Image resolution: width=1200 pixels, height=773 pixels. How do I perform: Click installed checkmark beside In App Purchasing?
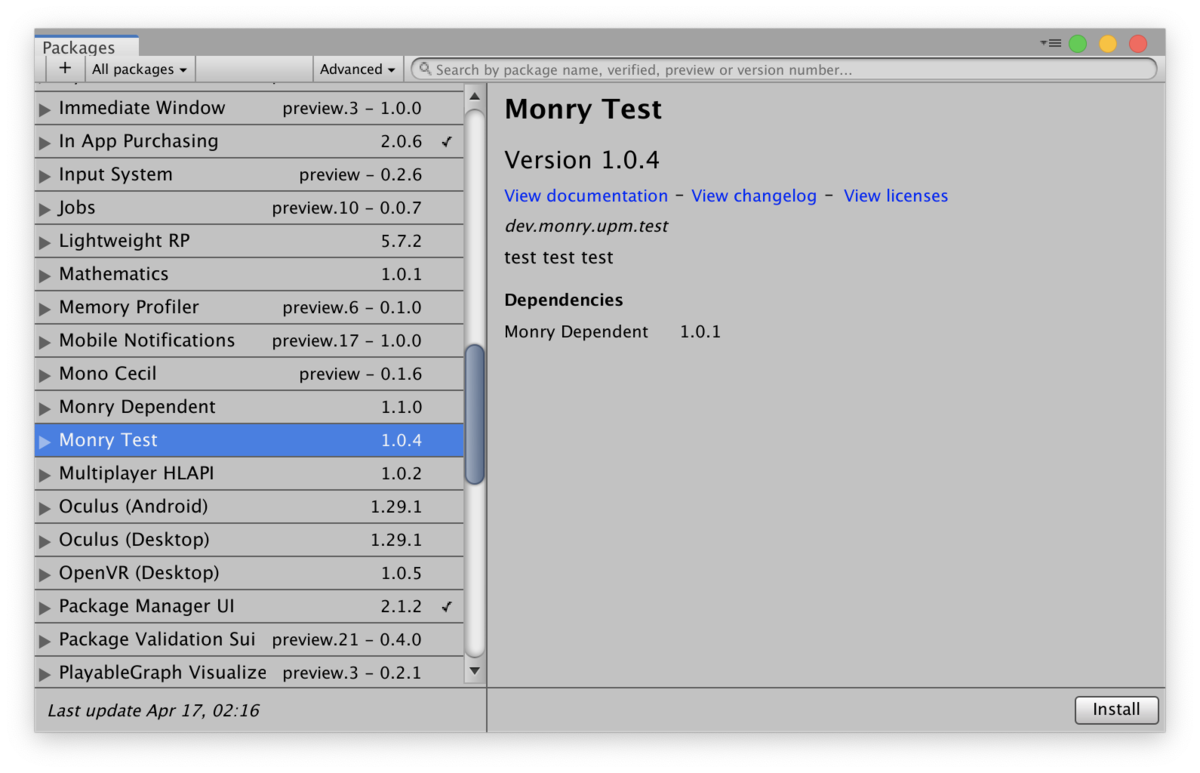point(447,142)
